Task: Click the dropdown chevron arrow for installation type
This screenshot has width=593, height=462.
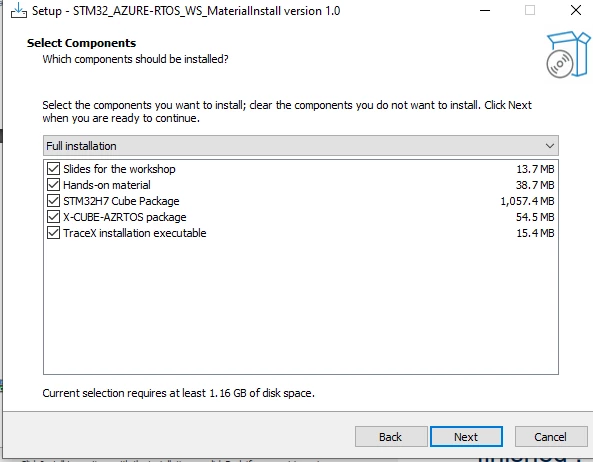Action: point(550,146)
